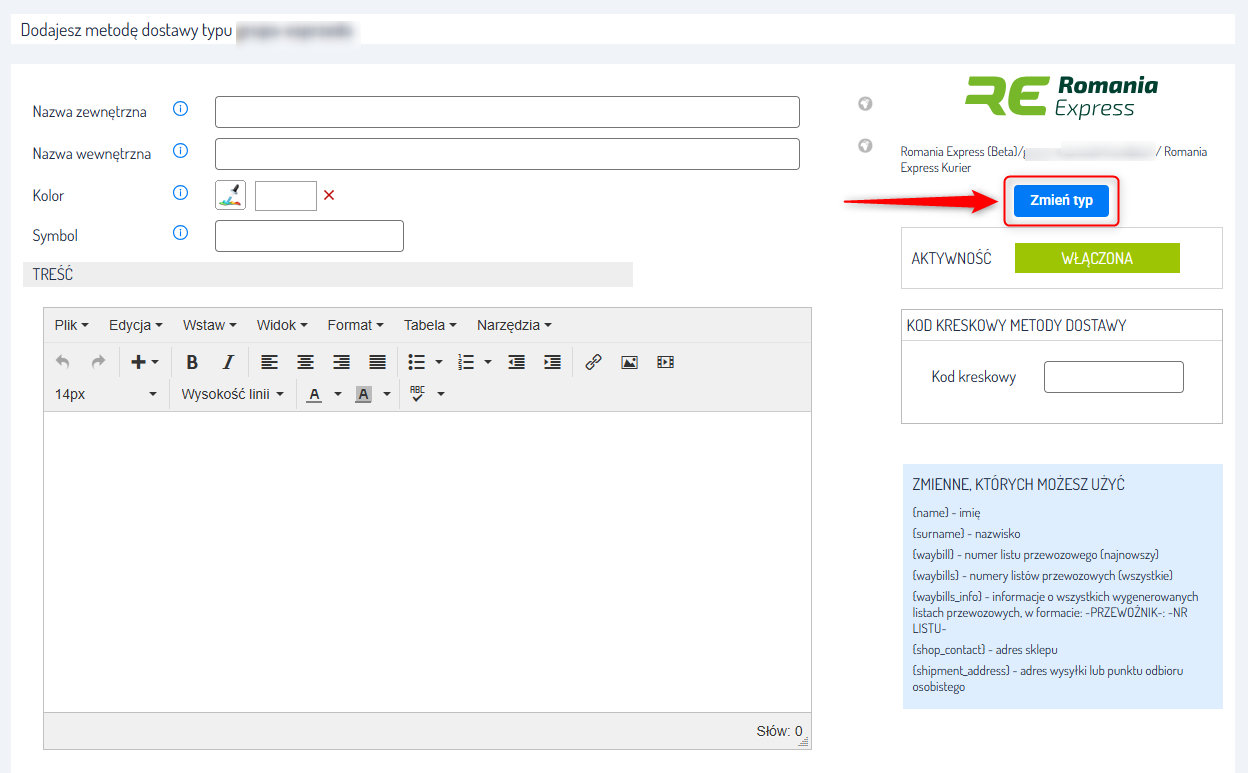Apply italic text formatting

click(x=228, y=362)
